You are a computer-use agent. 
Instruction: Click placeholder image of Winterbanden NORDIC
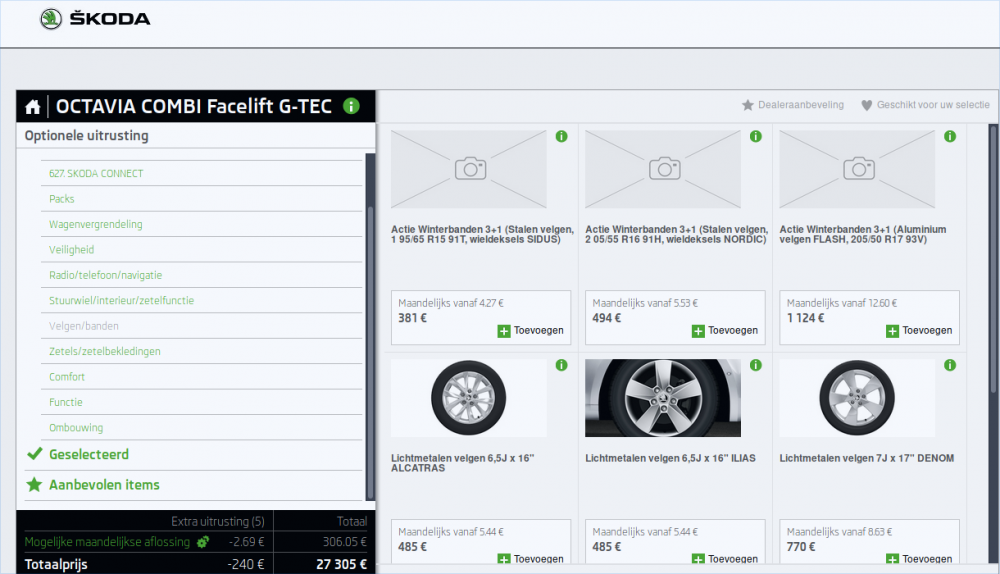663,169
